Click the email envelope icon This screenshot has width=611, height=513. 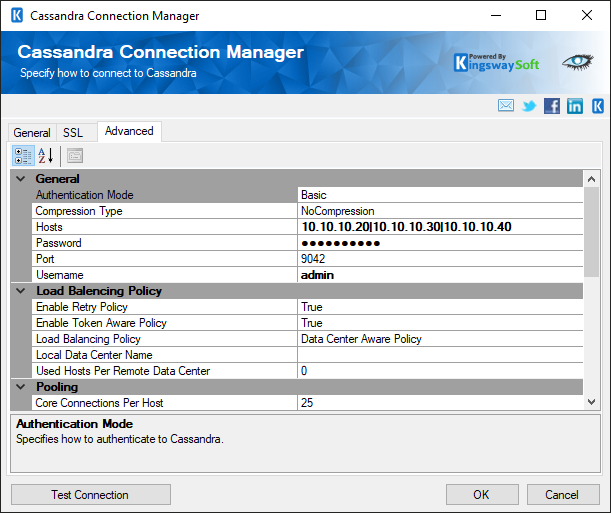[505, 106]
